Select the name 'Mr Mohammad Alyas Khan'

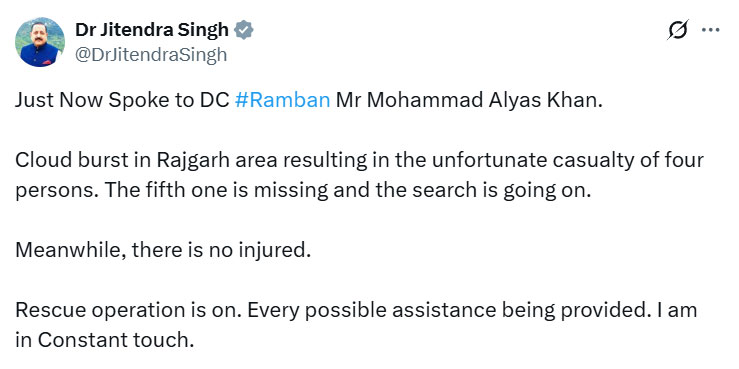click(x=467, y=101)
